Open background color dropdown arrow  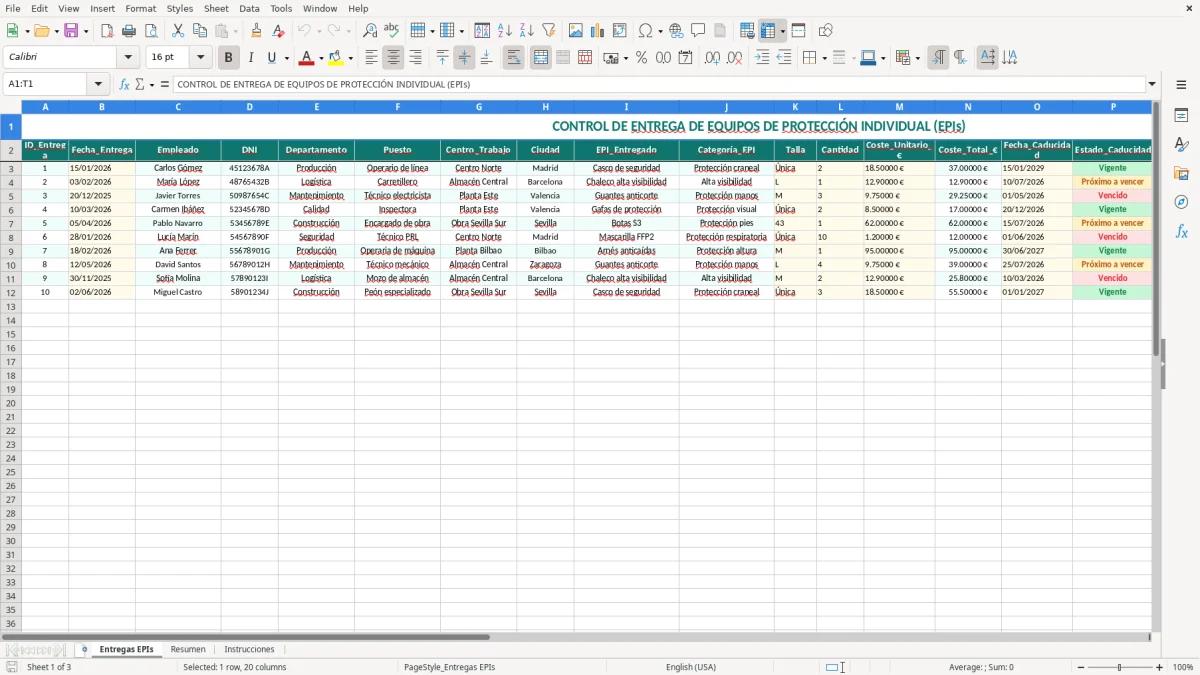click(x=350, y=58)
